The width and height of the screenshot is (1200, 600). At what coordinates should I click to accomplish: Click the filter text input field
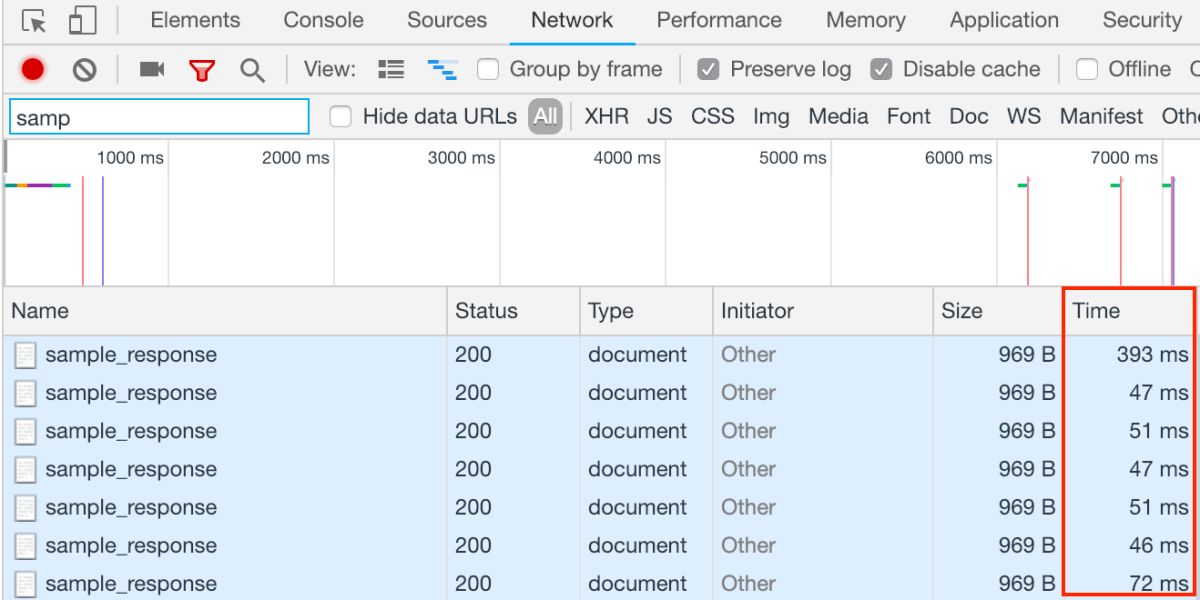click(160, 117)
